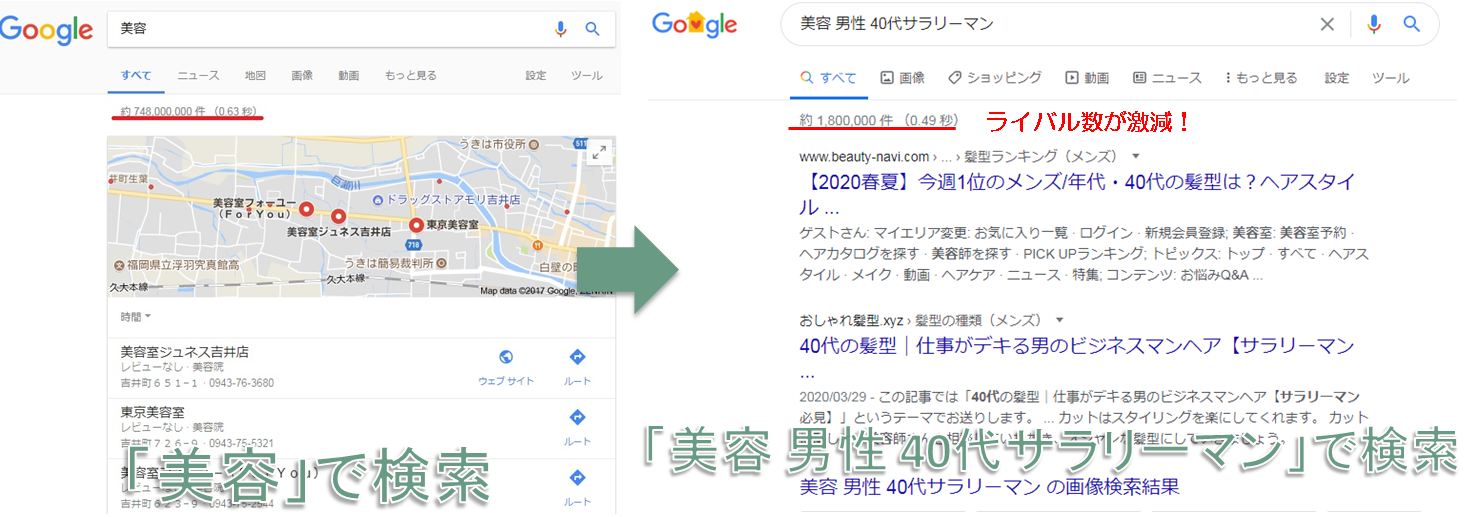Expand dropdown arrow next to おしゃれ髪型.xyz URL
Screen dimensions: 1470x517
pyautogui.click(x=1060, y=321)
